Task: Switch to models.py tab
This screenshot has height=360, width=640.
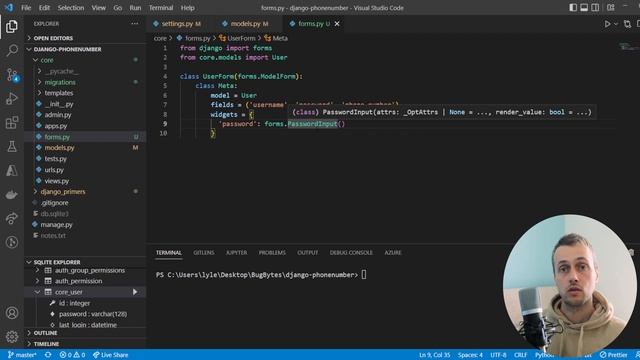Action: pyautogui.click(x=245, y=24)
